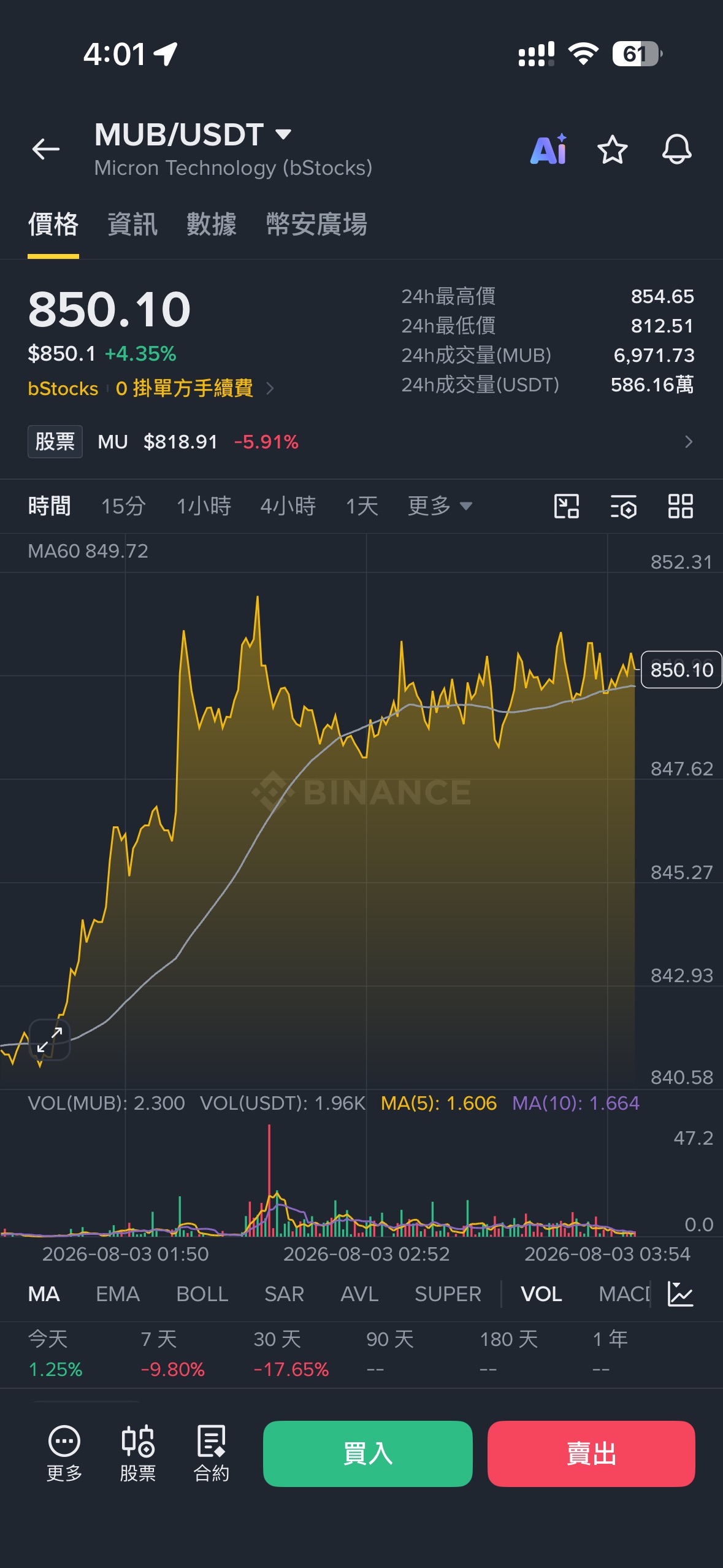Tap the MA(10): 1.664 volume legend
Viewport: 723px width, 1568px height.
click(x=576, y=1103)
